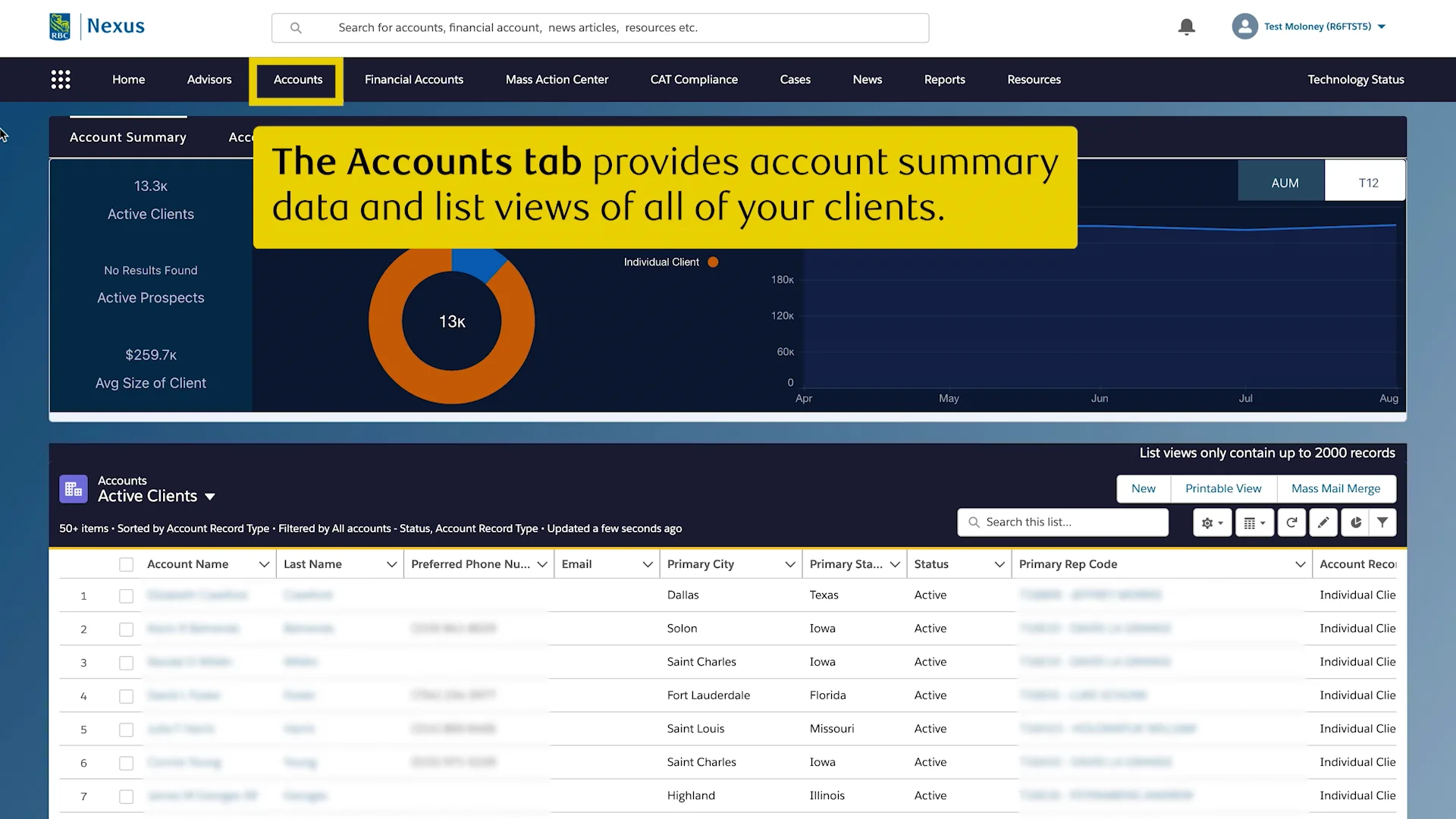Click the Accounts list view icon

(74, 489)
